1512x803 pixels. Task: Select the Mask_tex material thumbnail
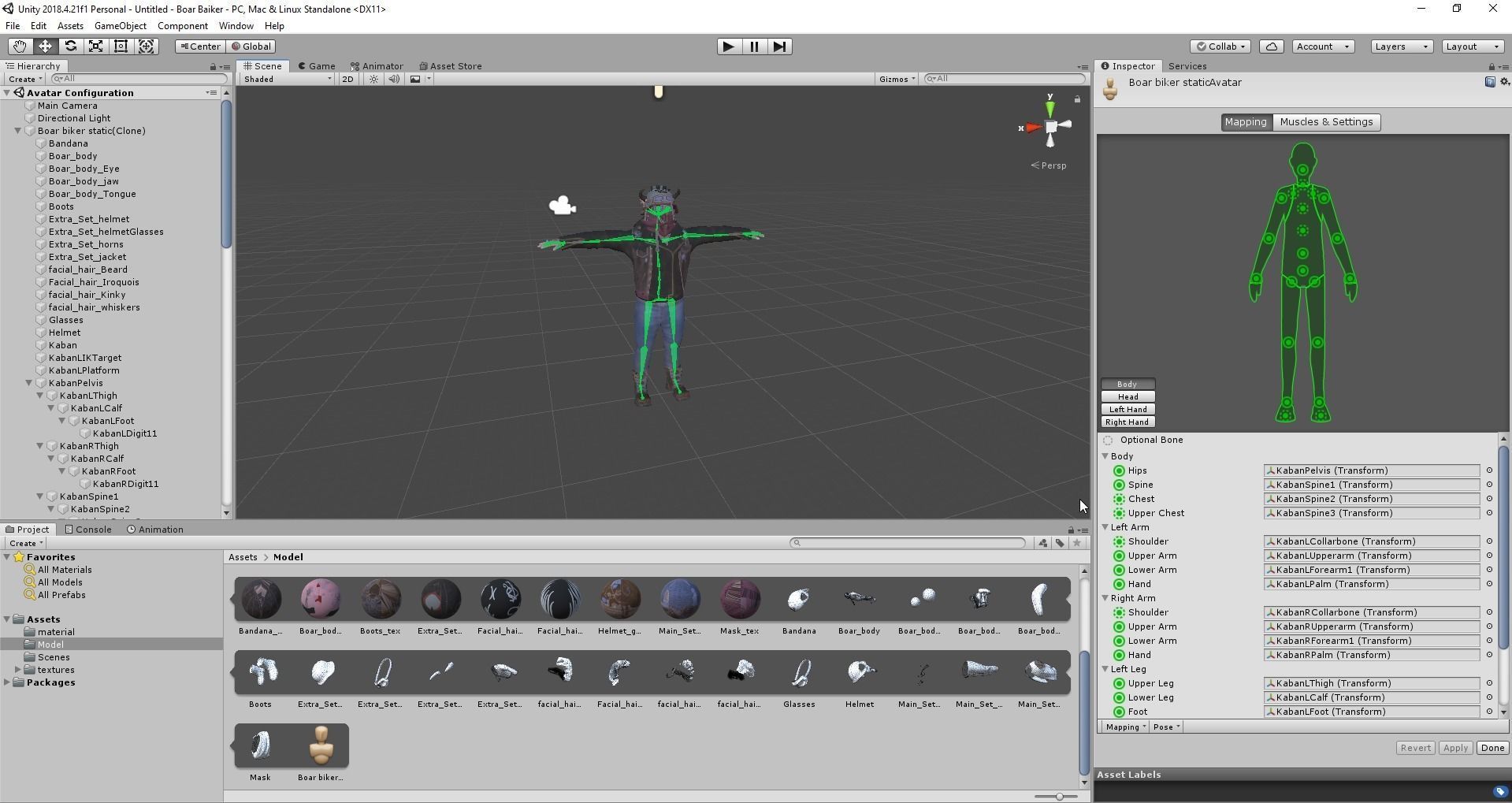point(739,599)
